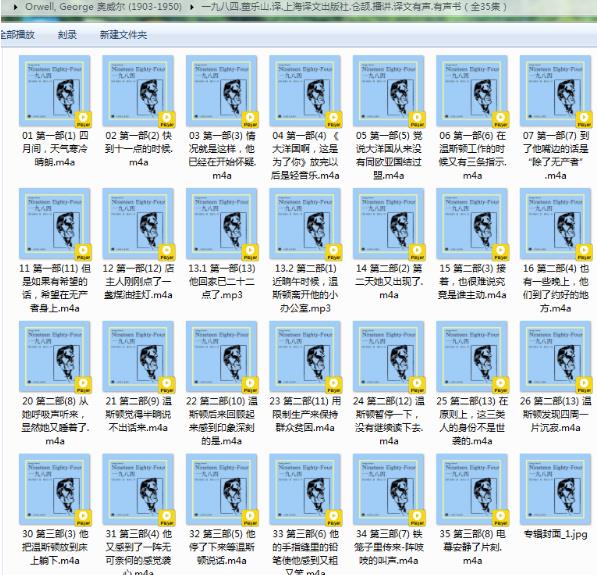This screenshot has height=575, width=597.
Task: Select file icon '32 第三部(5)'
Action: pyautogui.click(x=222, y=489)
